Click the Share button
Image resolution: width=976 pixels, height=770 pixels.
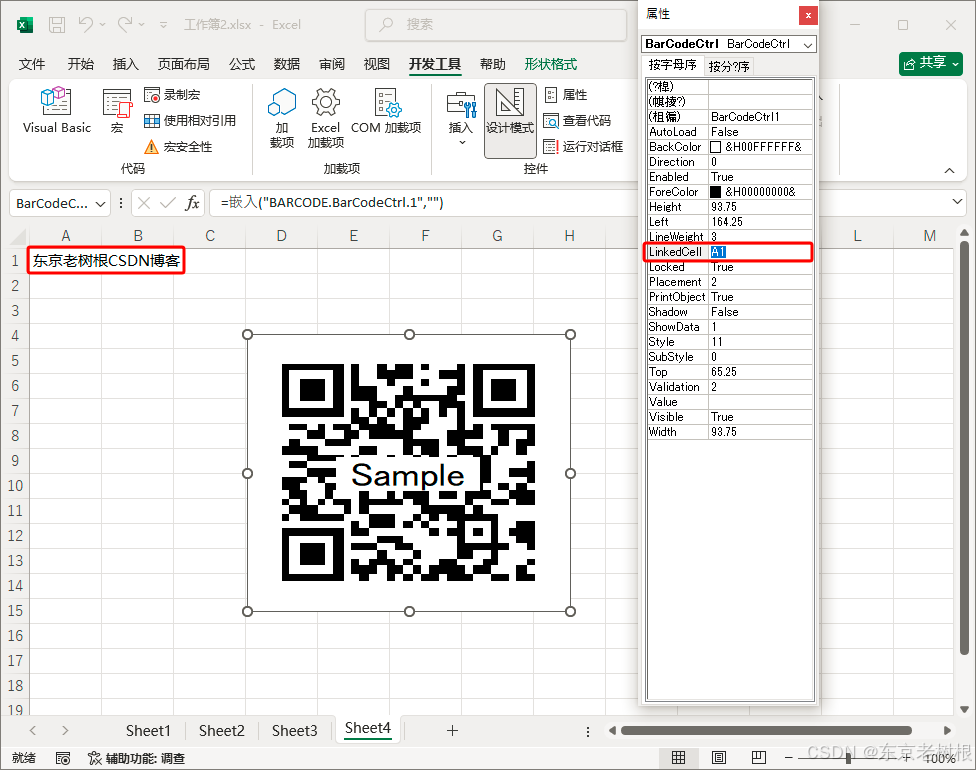(x=931, y=63)
